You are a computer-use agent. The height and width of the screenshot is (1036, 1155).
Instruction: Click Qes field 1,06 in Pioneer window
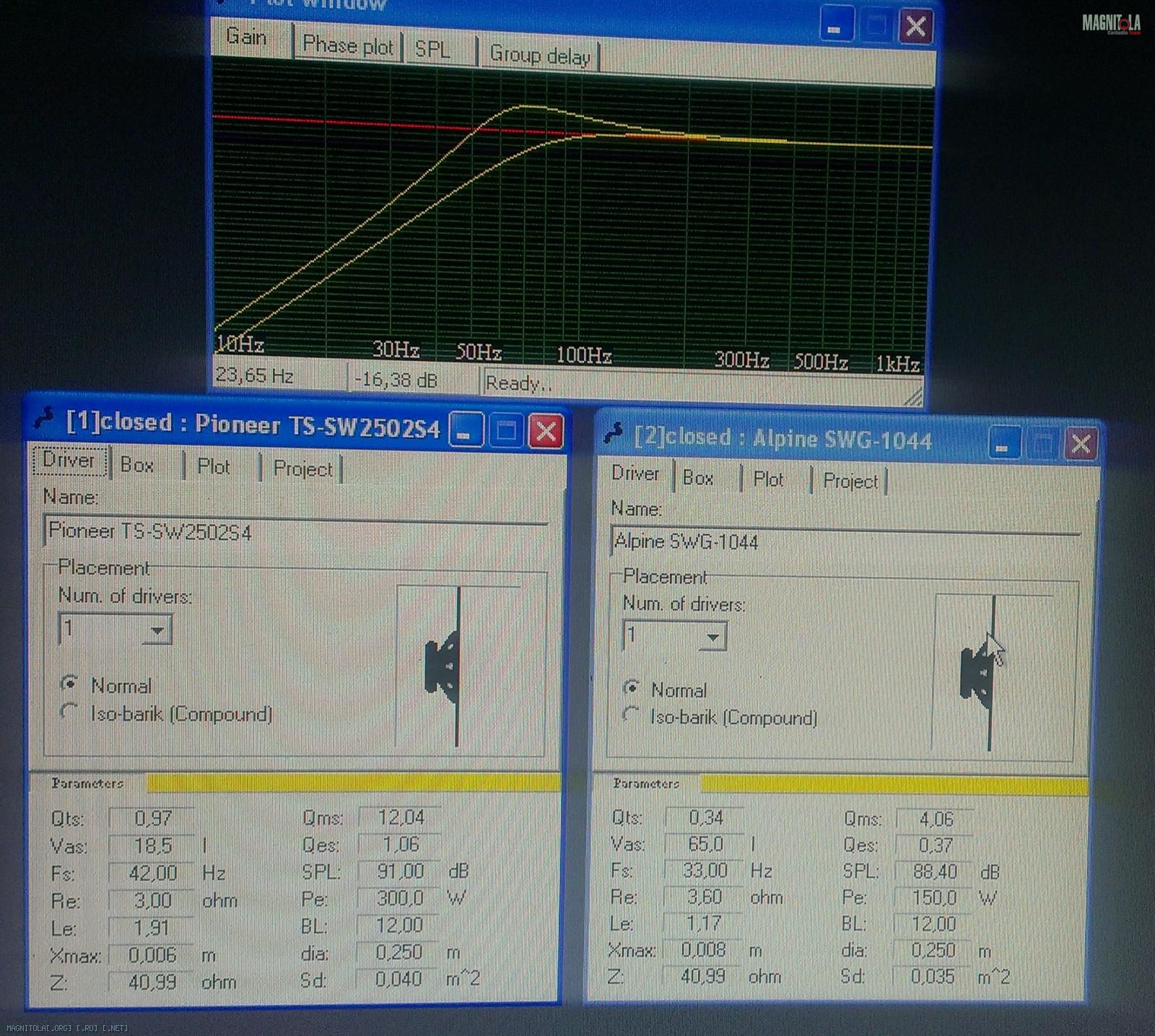399,844
